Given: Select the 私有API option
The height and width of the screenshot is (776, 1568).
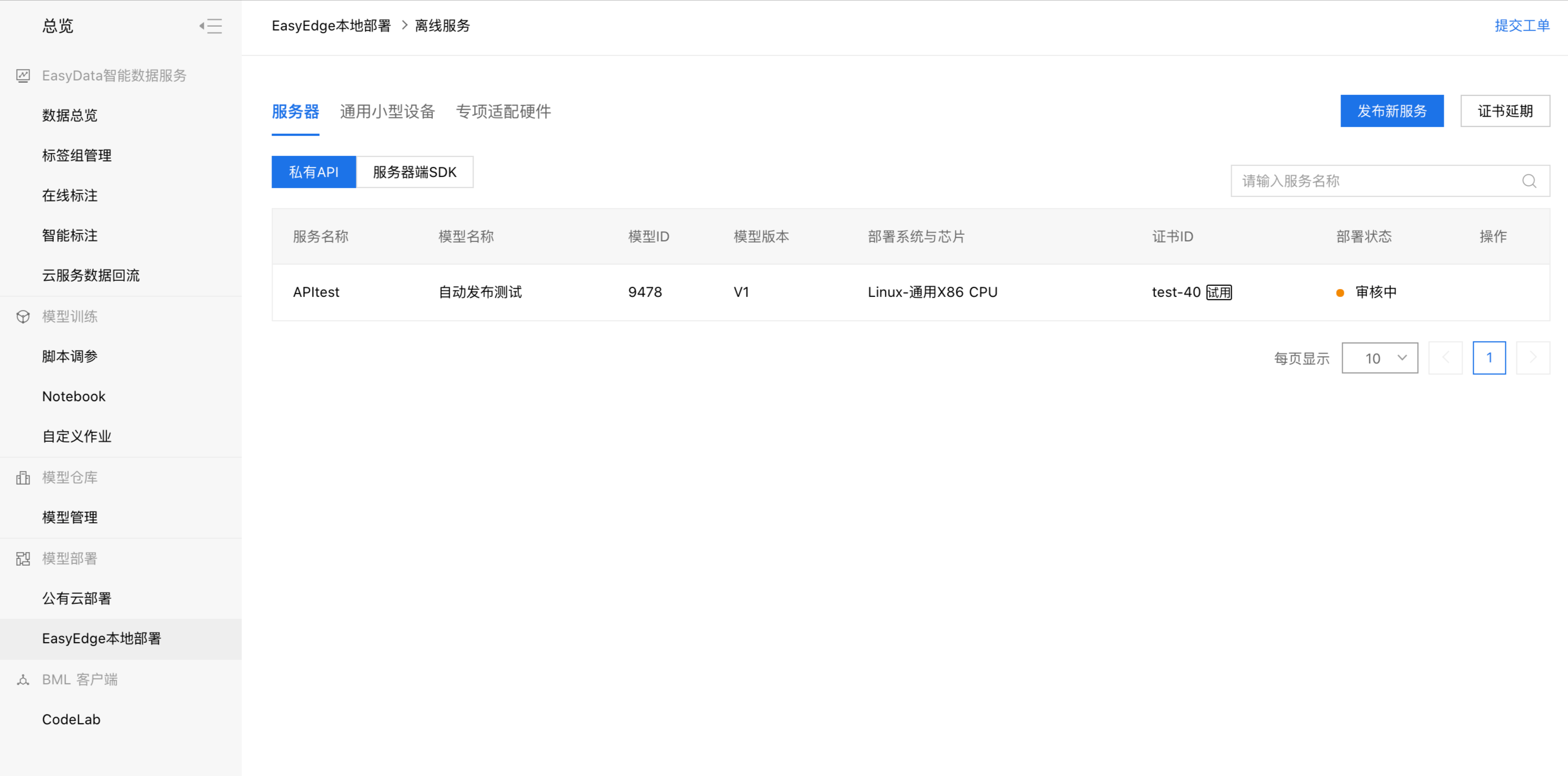Looking at the screenshot, I should [x=314, y=172].
